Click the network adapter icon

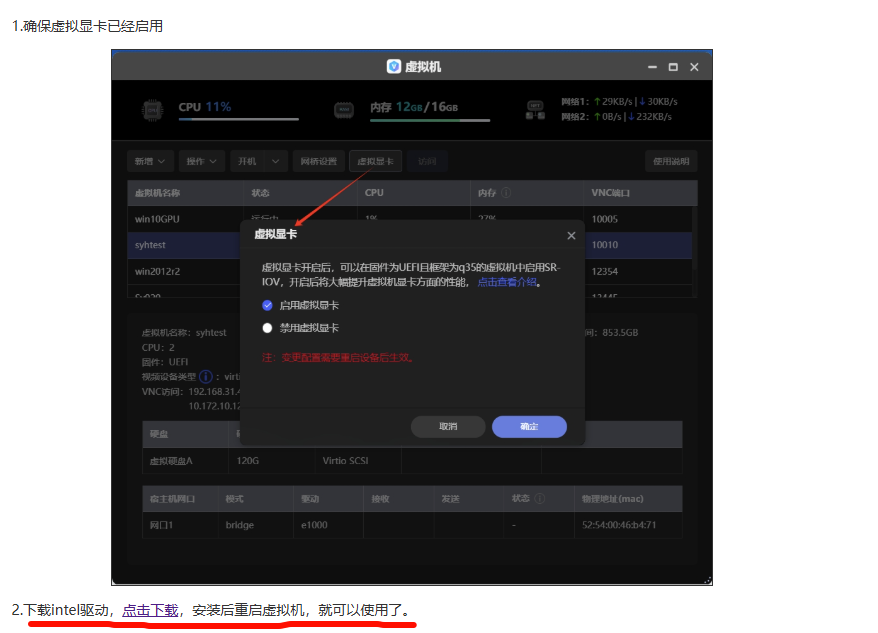coord(535,110)
